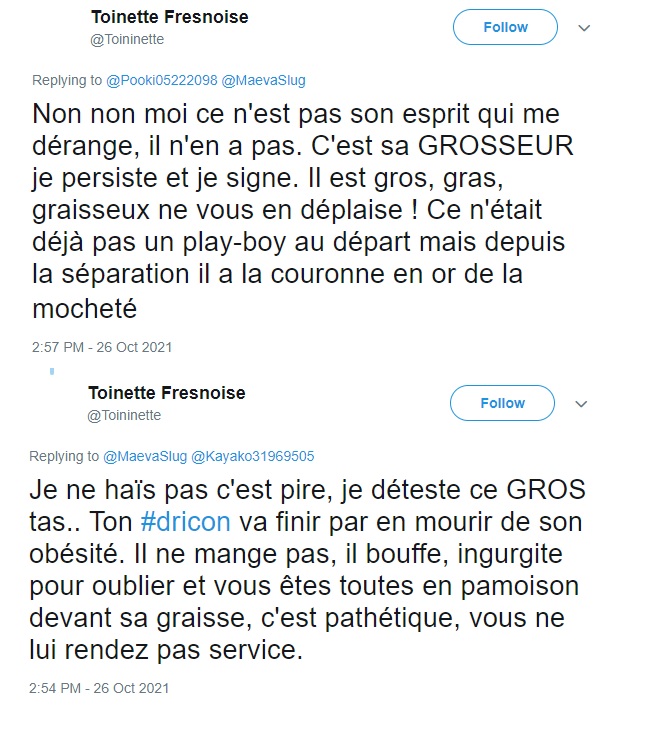Click the display name on the 2:54 PM tweet
This screenshot has height=739, width=645.
coord(166,393)
